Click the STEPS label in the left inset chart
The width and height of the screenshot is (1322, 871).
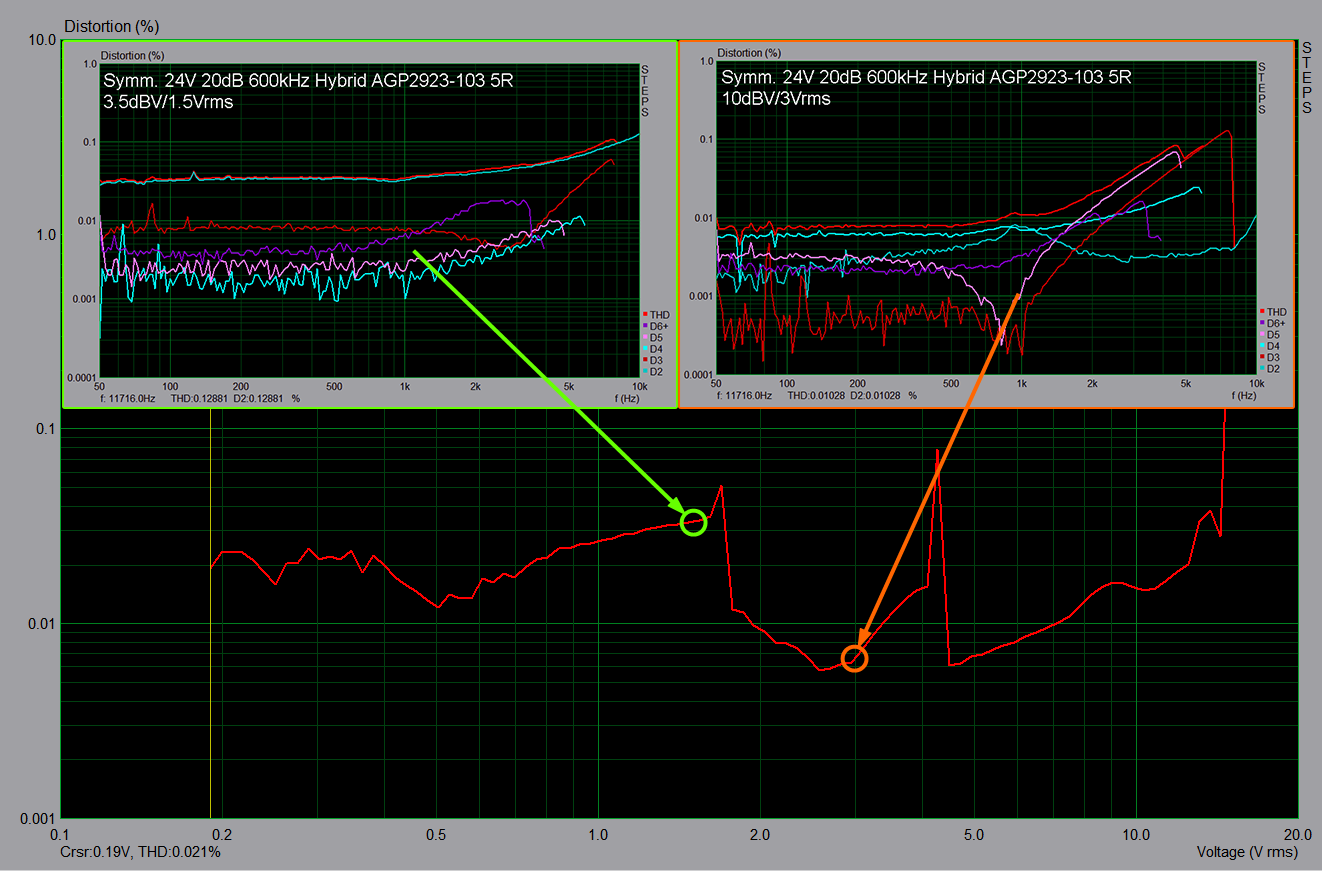click(x=645, y=91)
